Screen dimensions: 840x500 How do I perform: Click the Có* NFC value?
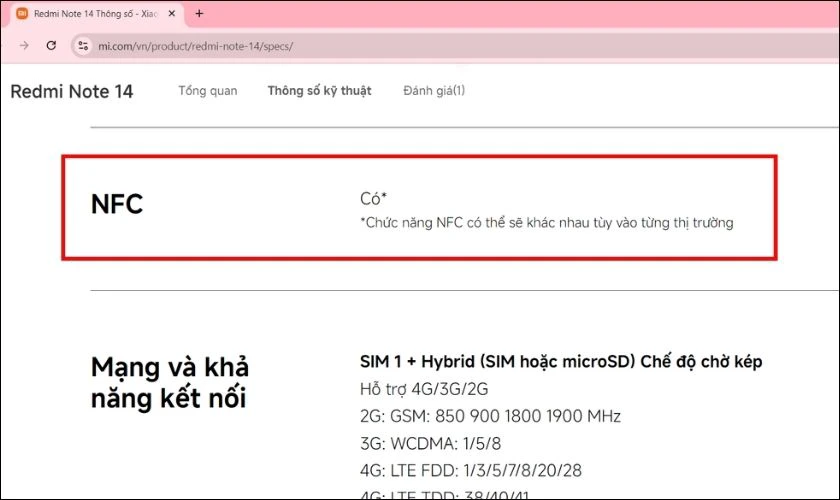tap(373, 199)
